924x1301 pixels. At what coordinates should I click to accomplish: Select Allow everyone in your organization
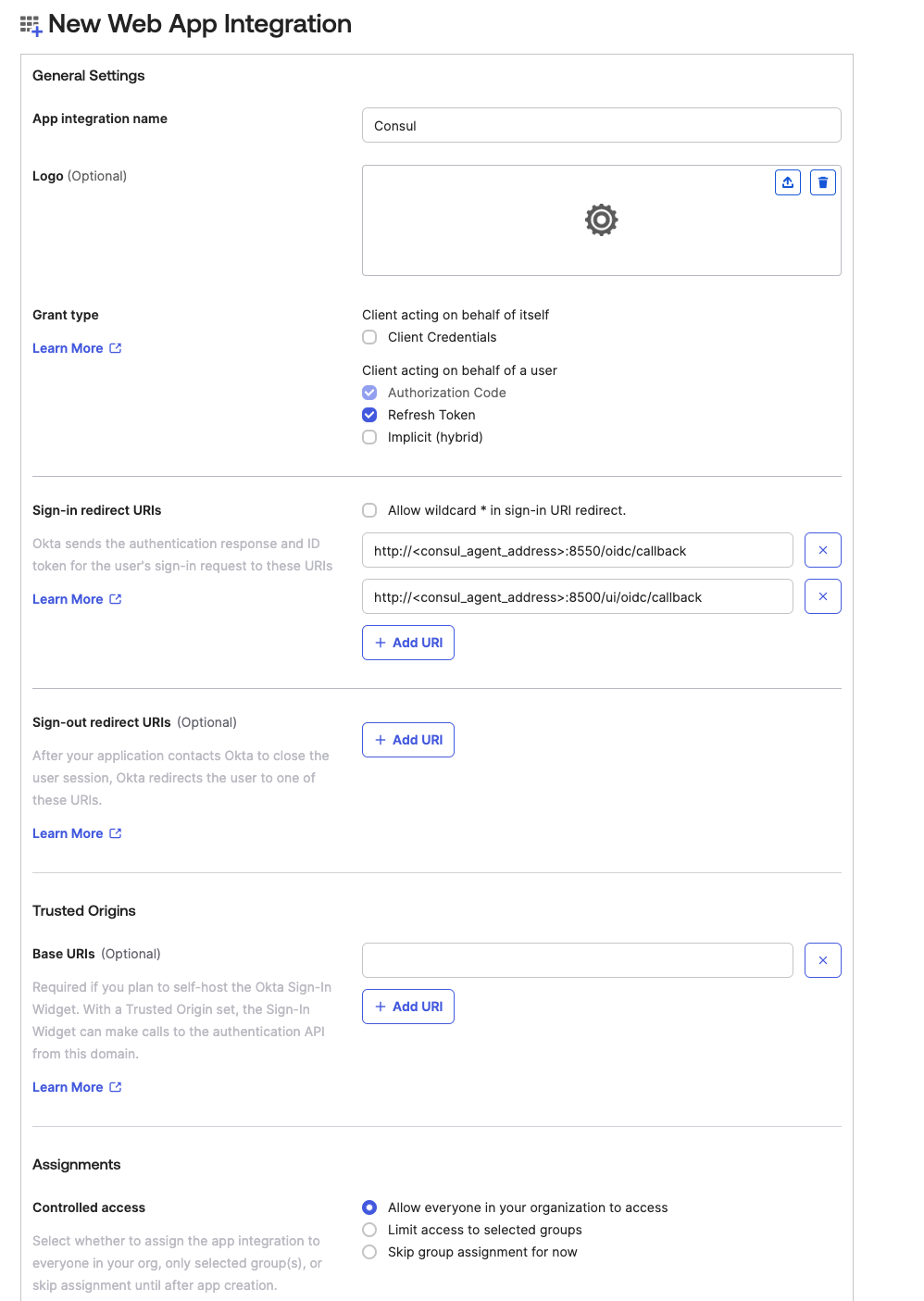[x=369, y=1207]
